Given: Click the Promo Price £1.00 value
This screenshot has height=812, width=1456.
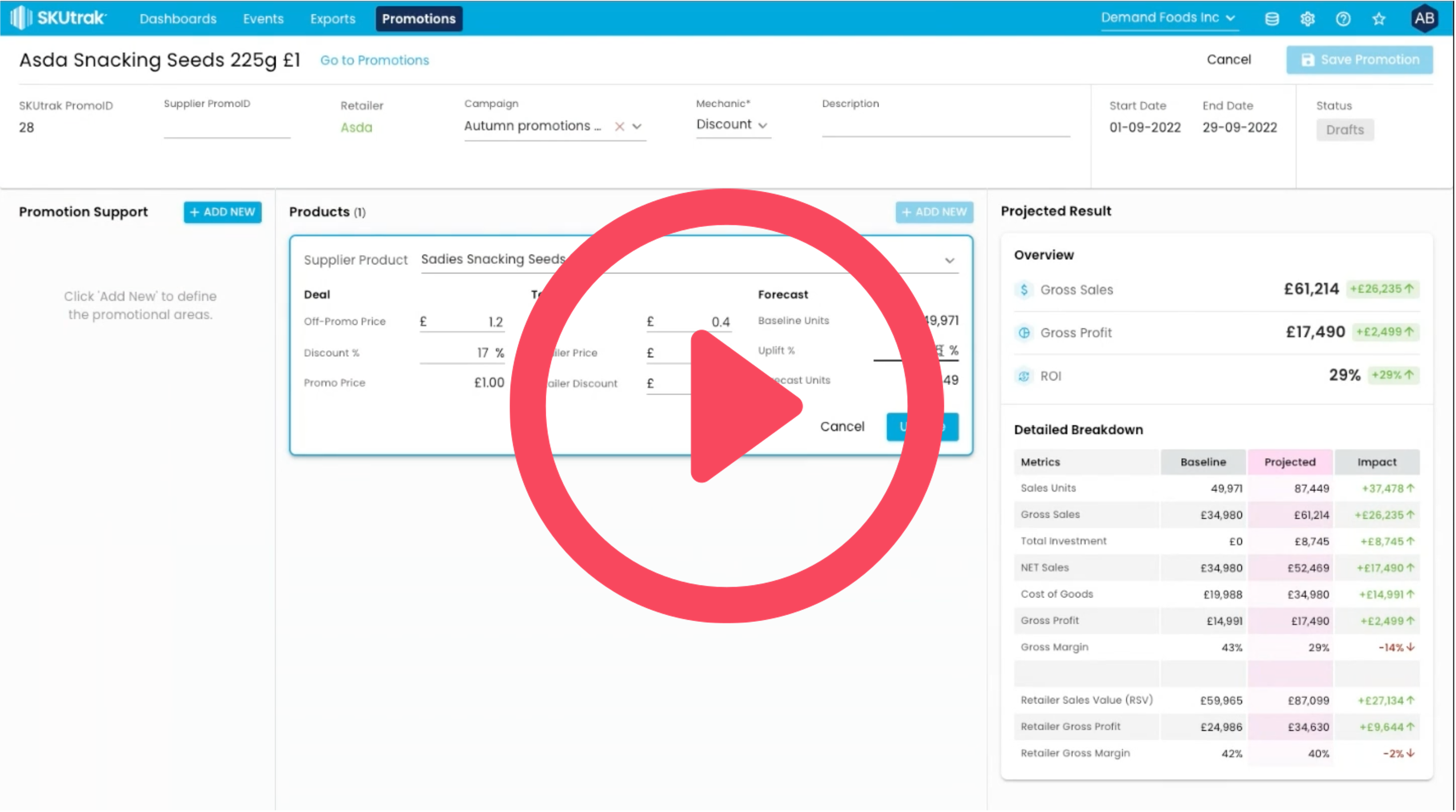Looking at the screenshot, I should tap(489, 383).
